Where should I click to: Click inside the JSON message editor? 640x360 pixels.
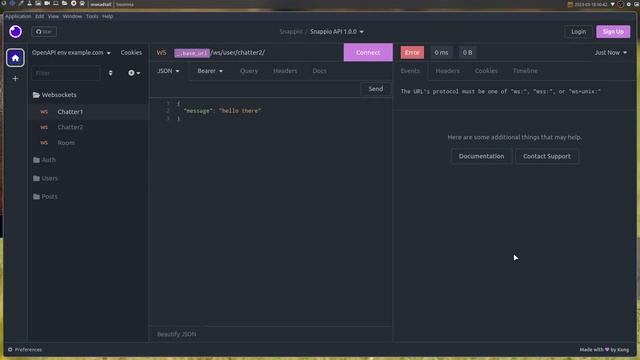pos(271,212)
